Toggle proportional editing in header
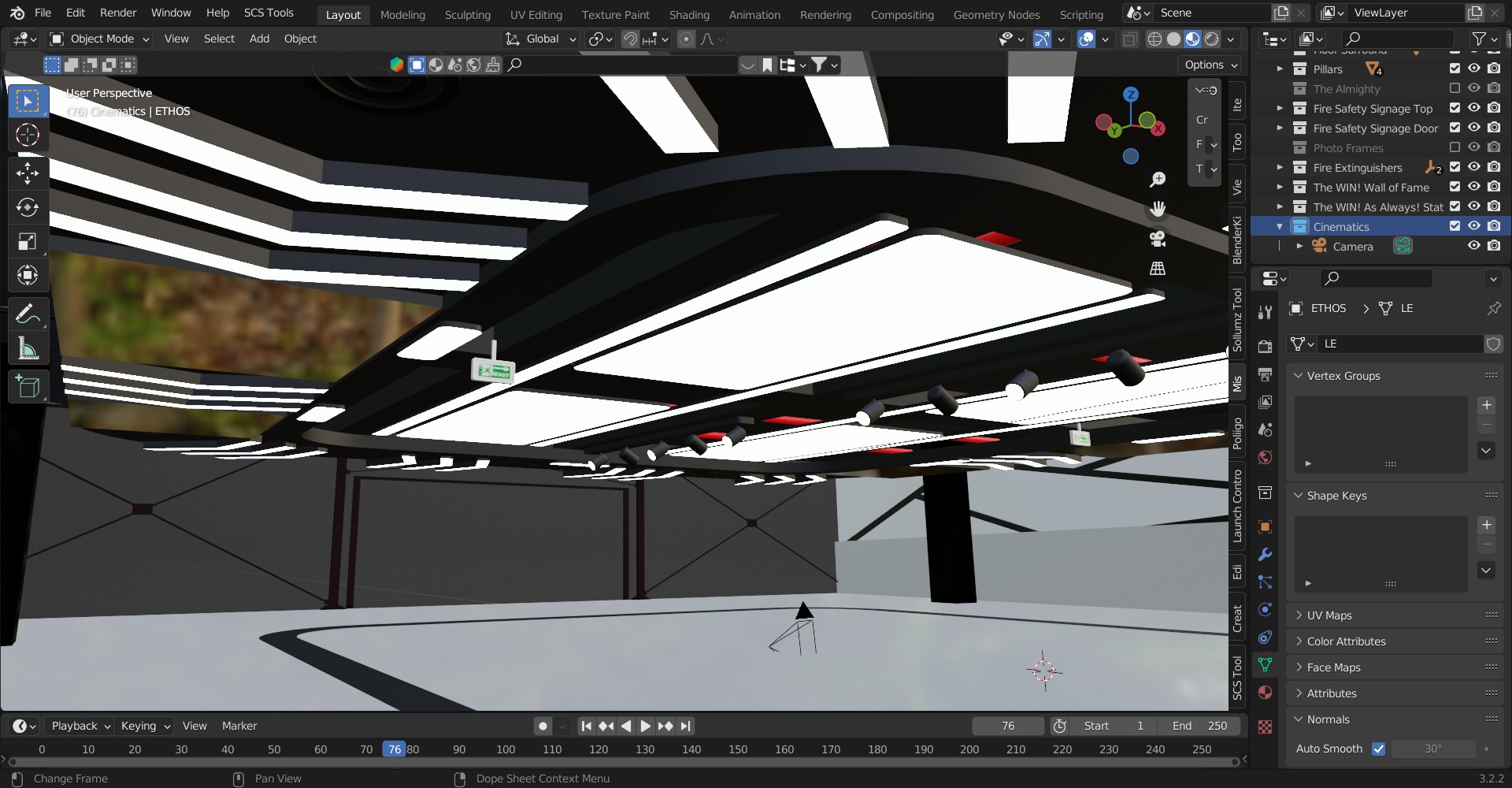The height and width of the screenshot is (788, 1512). [687, 39]
